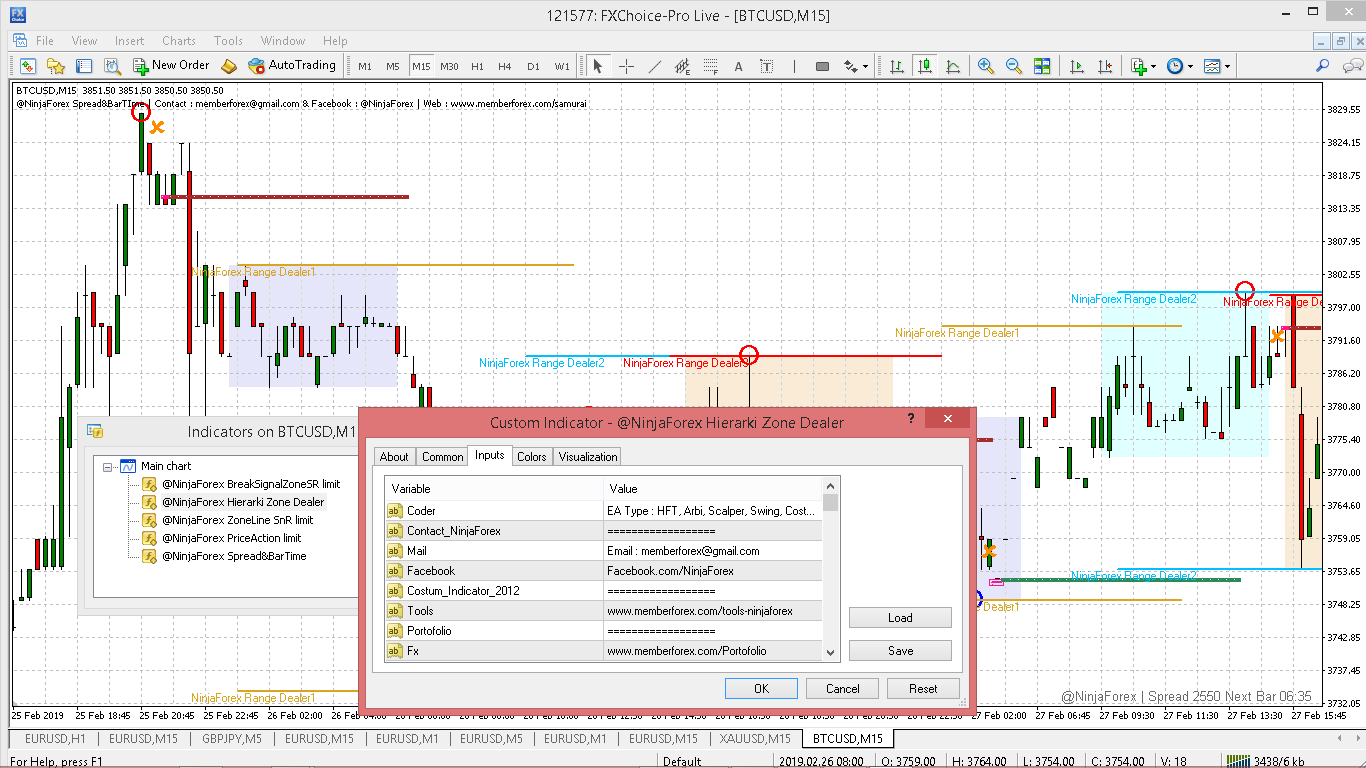Open the Insert menu
This screenshot has width=1366, height=768.
[130, 41]
